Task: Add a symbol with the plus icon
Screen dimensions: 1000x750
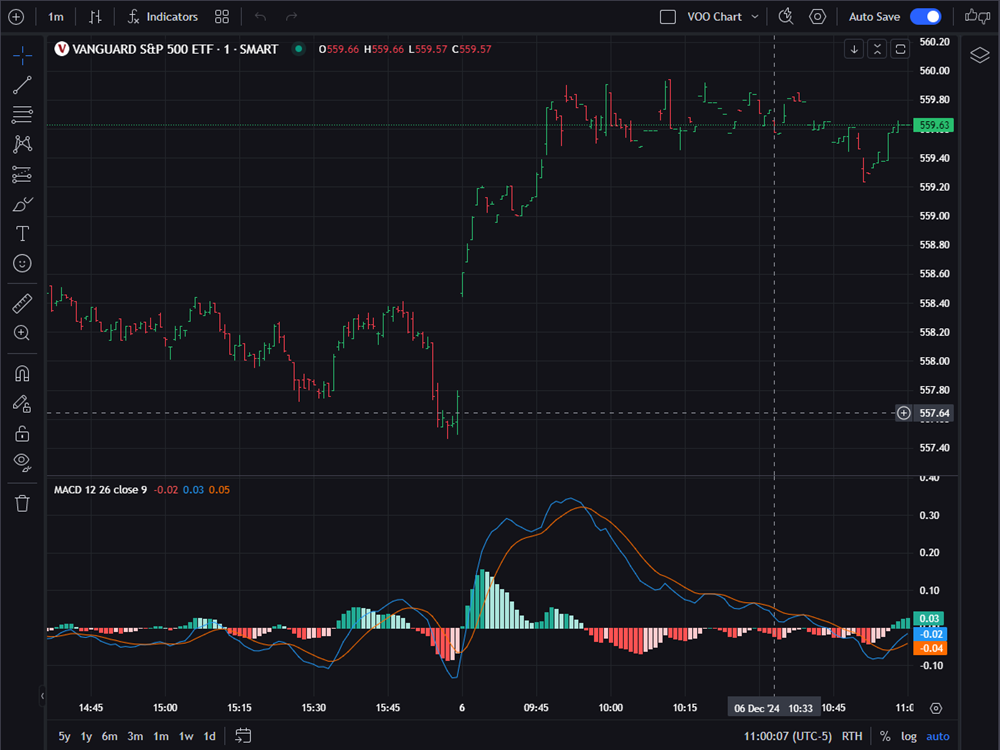Action: (x=16, y=17)
